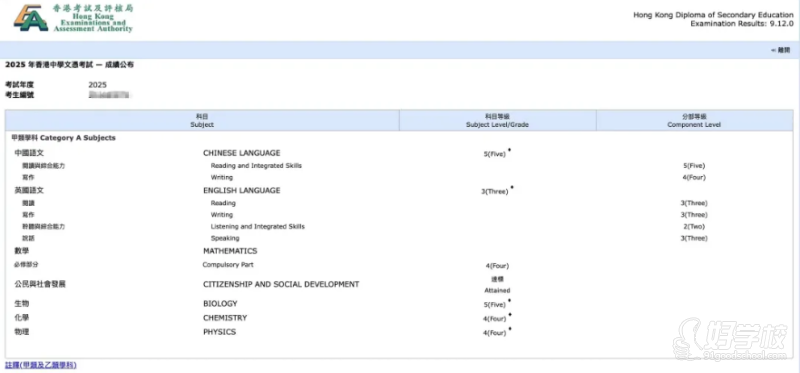The image size is (800, 373).
Task: Click the Subject Level/Grade column header
Action: point(497,120)
